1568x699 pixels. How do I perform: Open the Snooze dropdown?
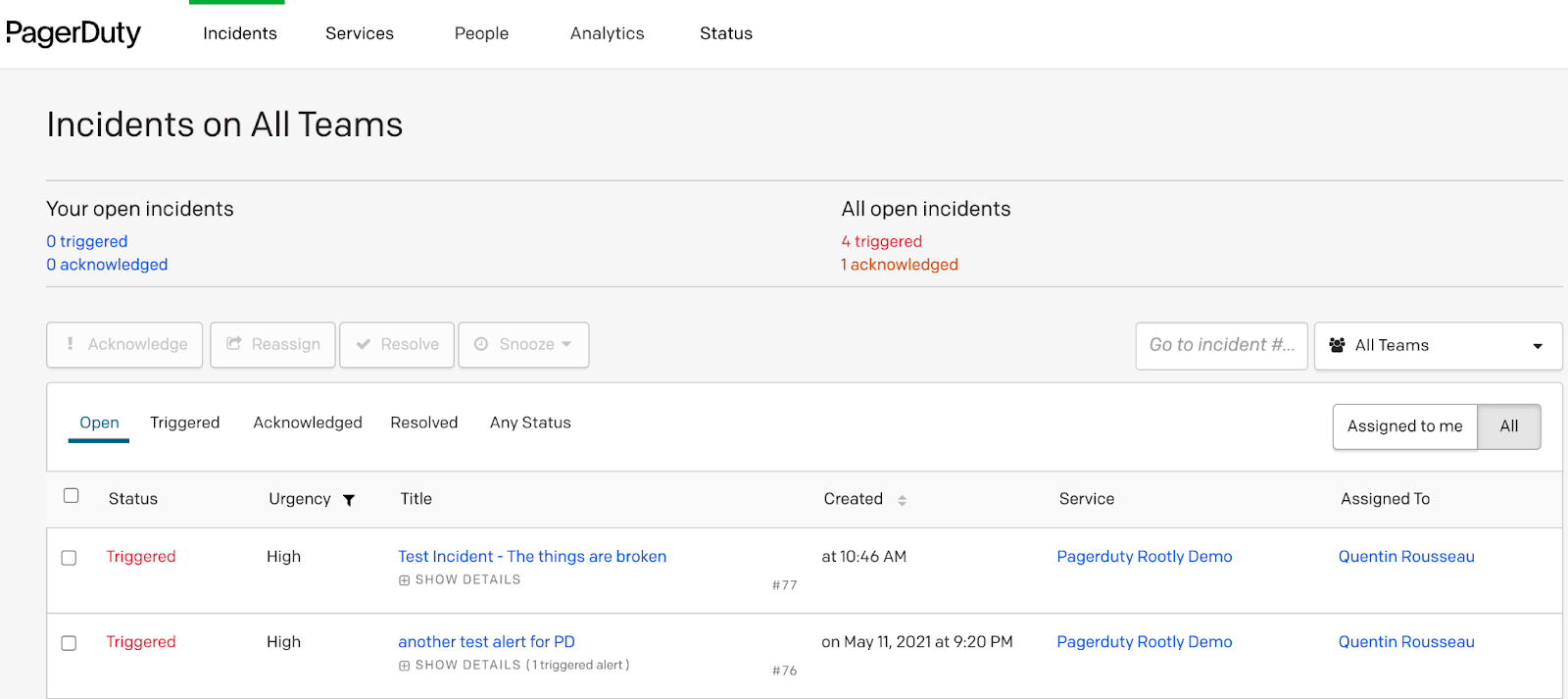click(523, 344)
